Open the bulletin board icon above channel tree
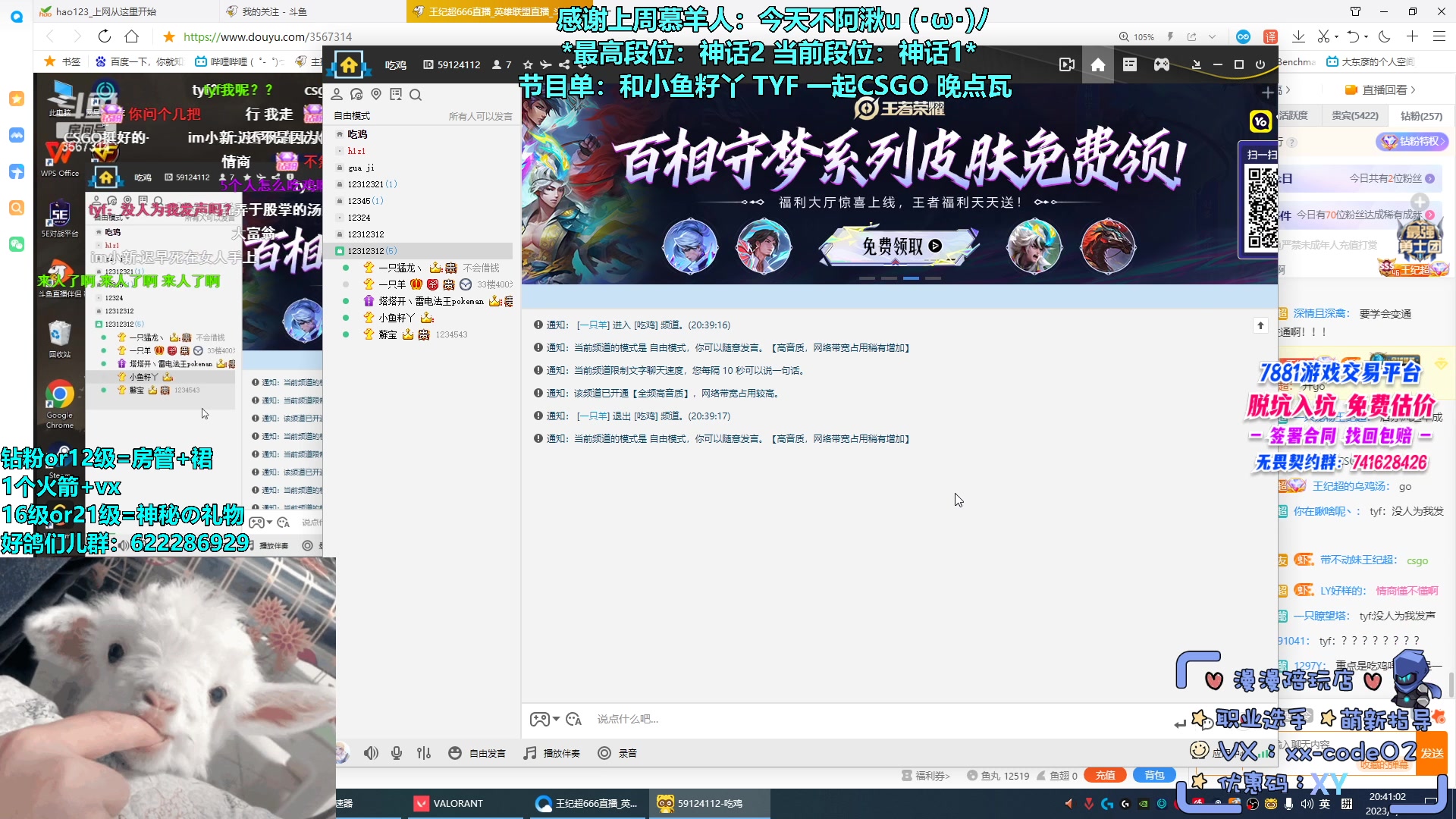This screenshot has height=819, width=1456. [x=396, y=94]
